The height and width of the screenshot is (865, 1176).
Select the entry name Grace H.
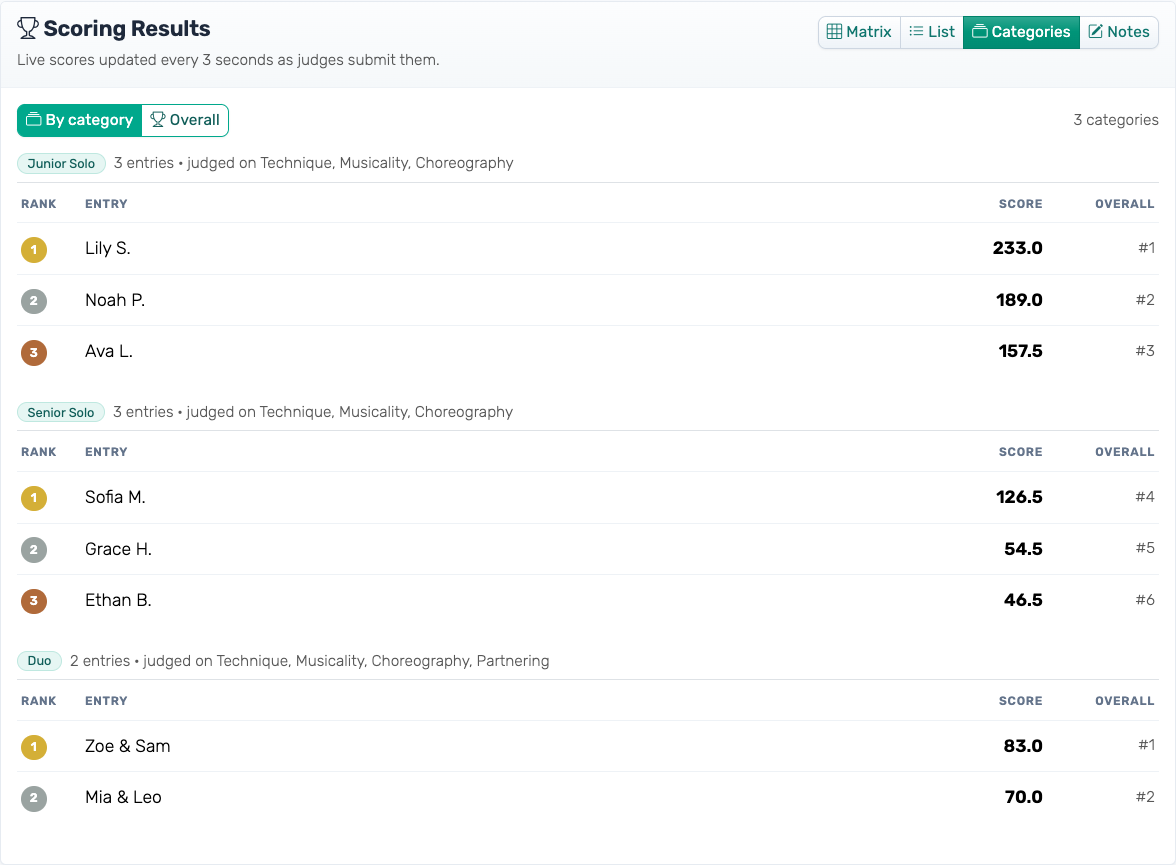118,549
